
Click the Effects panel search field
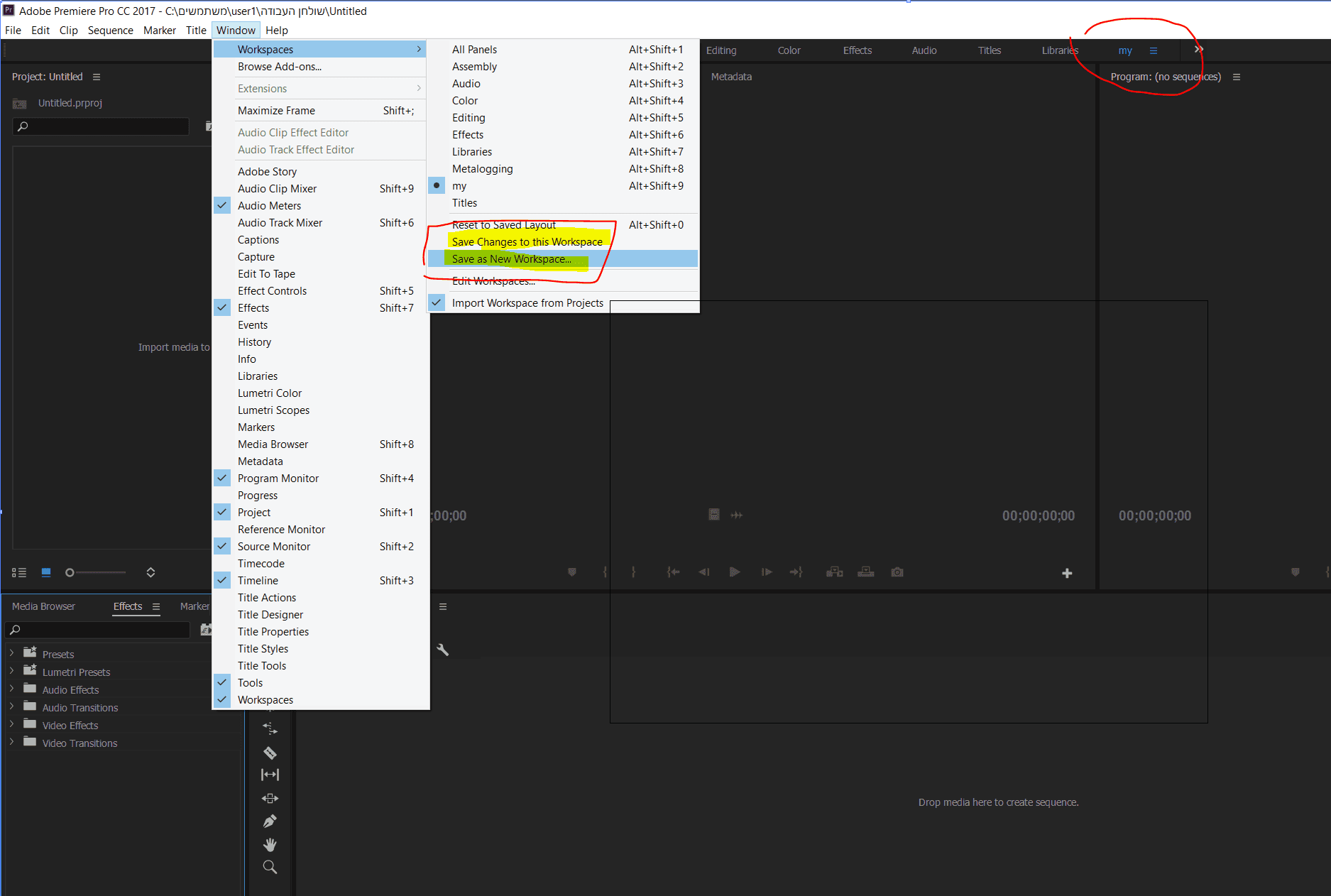(98, 630)
